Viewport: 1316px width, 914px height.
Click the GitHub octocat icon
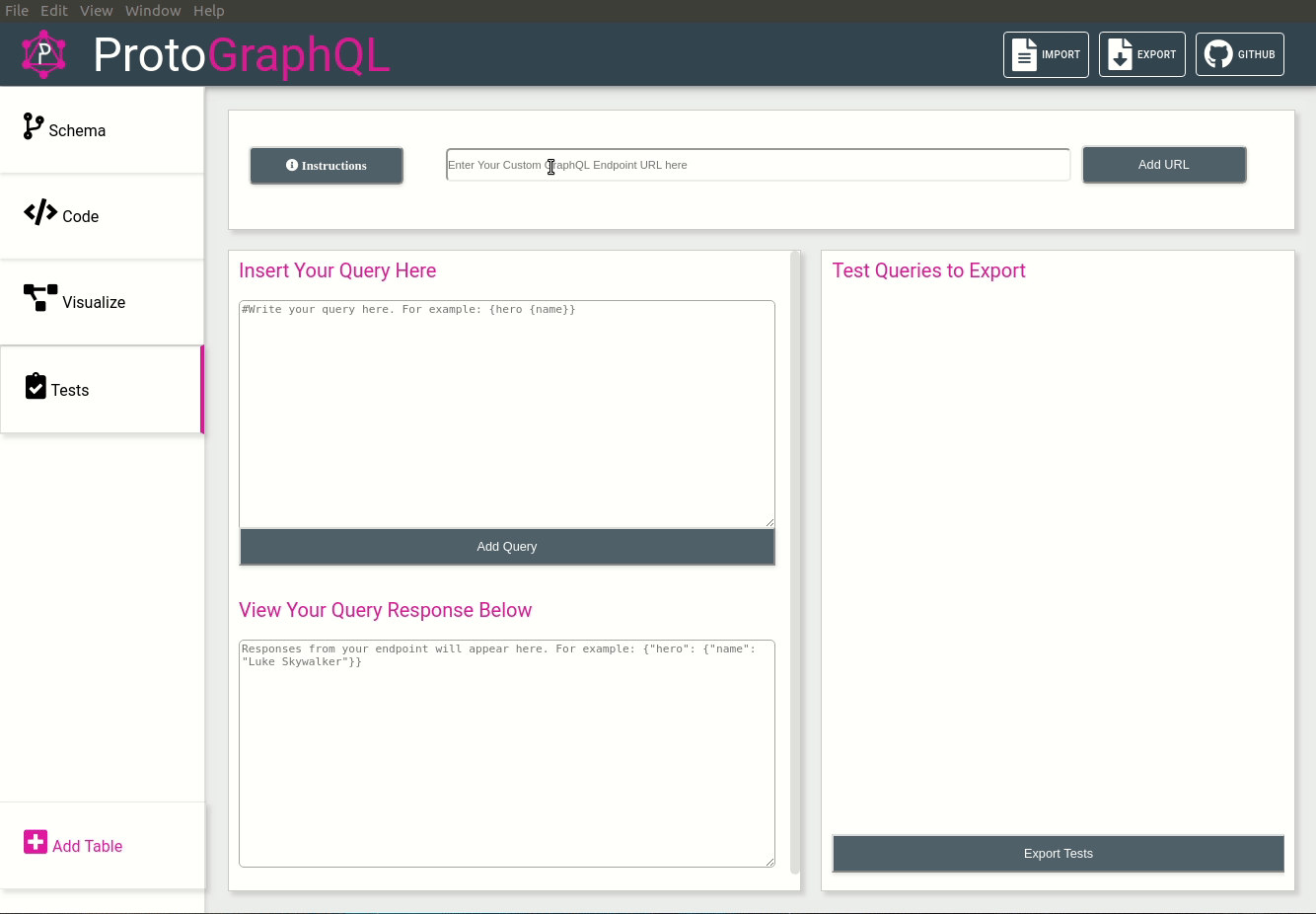[x=1218, y=54]
